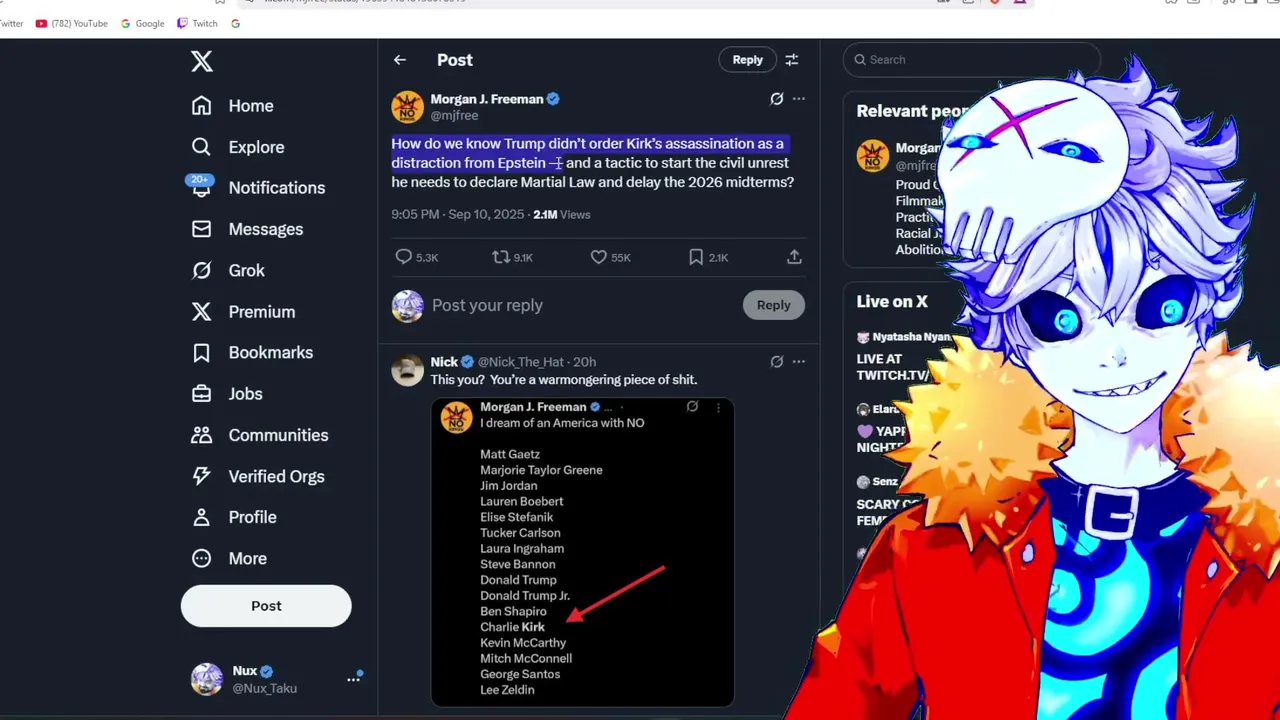This screenshot has width=1280, height=720.
Task: Open three-dot menu on Nick's reply
Action: (x=798, y=362)
